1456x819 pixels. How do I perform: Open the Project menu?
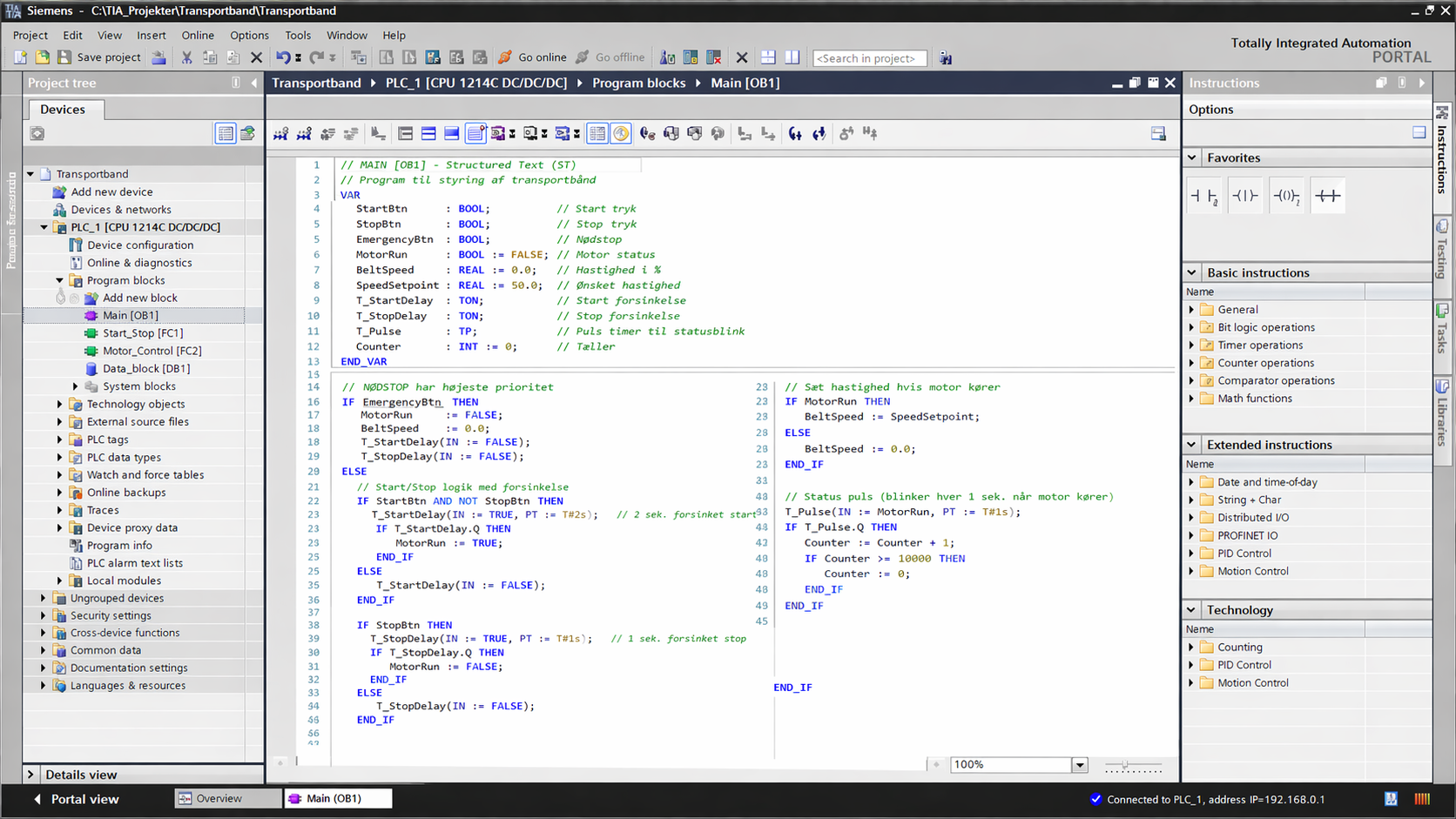pyautogui.click(x=30, y=35)
